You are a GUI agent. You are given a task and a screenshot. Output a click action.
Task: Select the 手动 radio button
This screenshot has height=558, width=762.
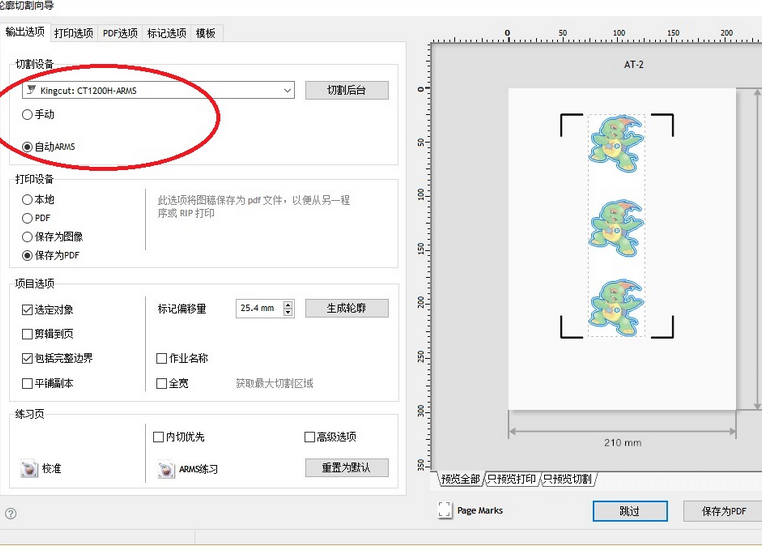pyautogui.click(x=28, y=115)
